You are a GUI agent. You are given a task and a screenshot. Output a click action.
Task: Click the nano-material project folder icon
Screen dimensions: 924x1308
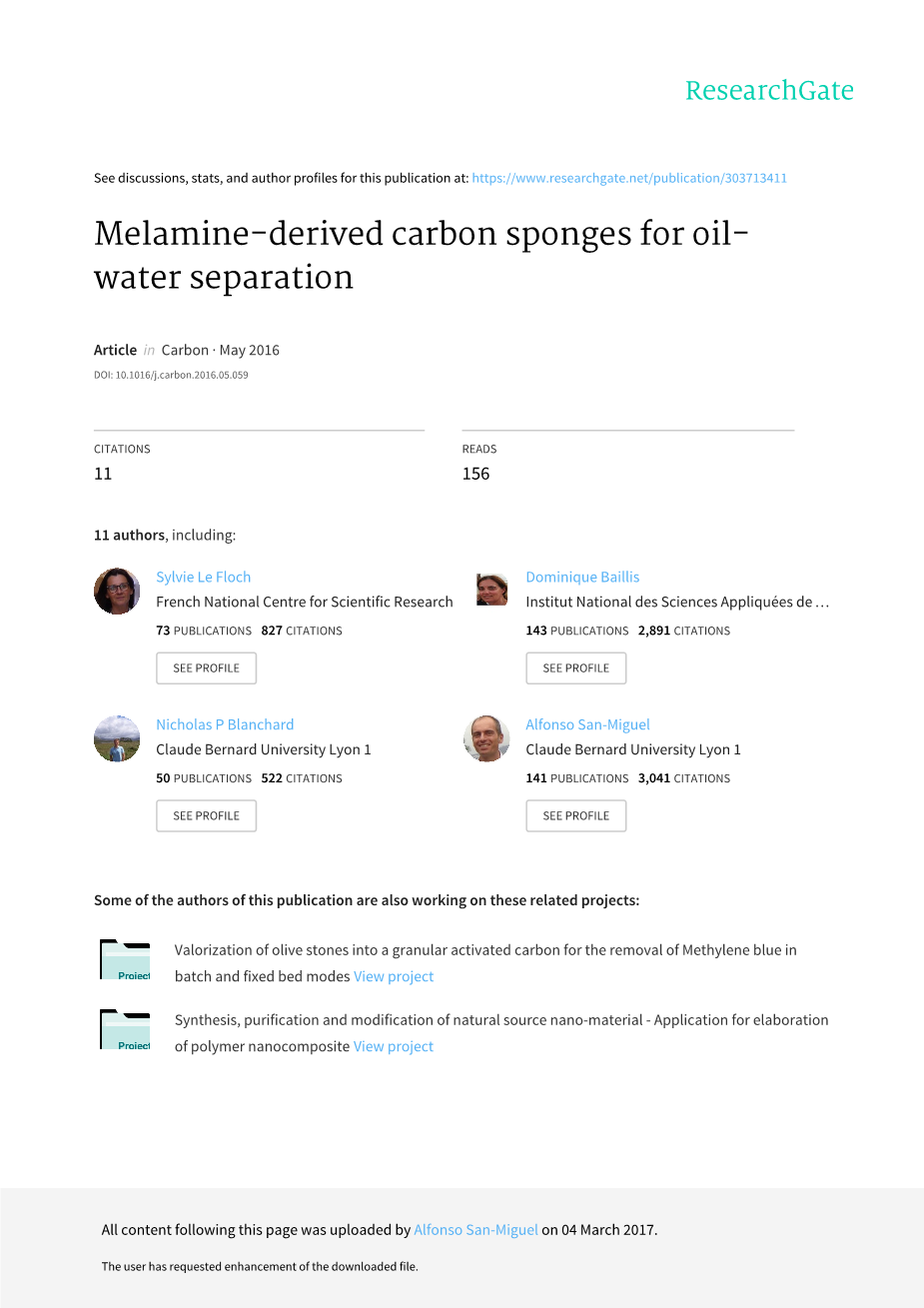click(125, 1030)
